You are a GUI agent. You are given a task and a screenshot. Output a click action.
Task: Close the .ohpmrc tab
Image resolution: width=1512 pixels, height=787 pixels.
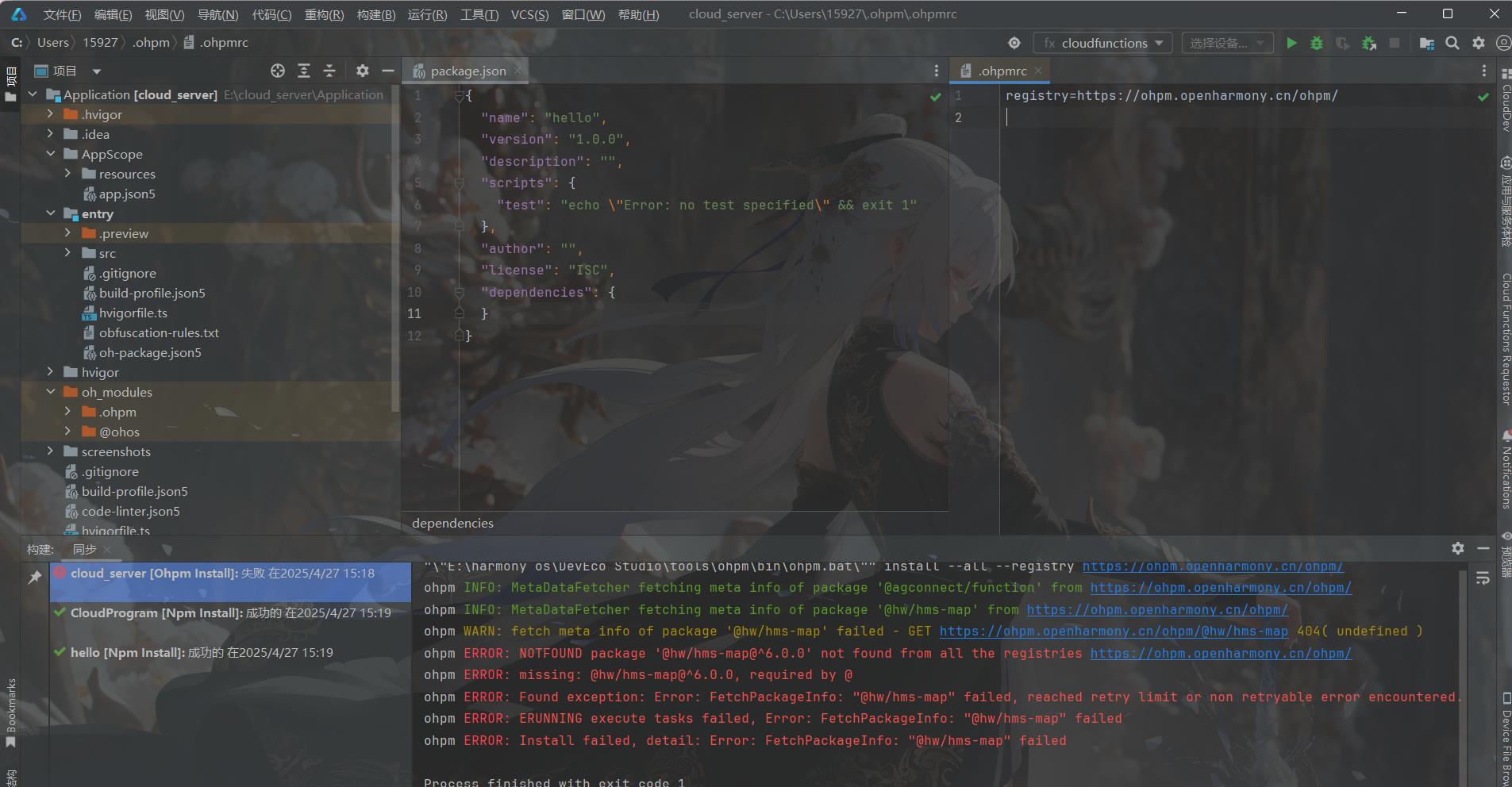(x=1038, y=71)
